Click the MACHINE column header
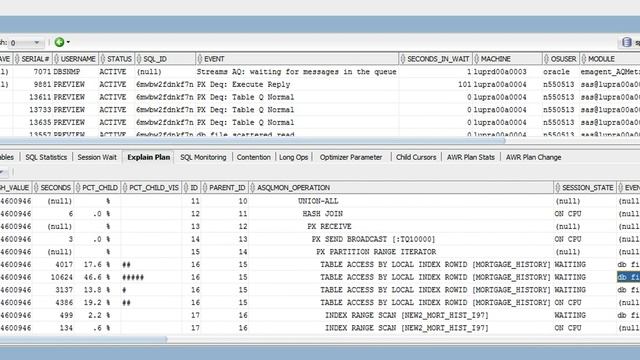640x360 pixels. click(507, 59)
